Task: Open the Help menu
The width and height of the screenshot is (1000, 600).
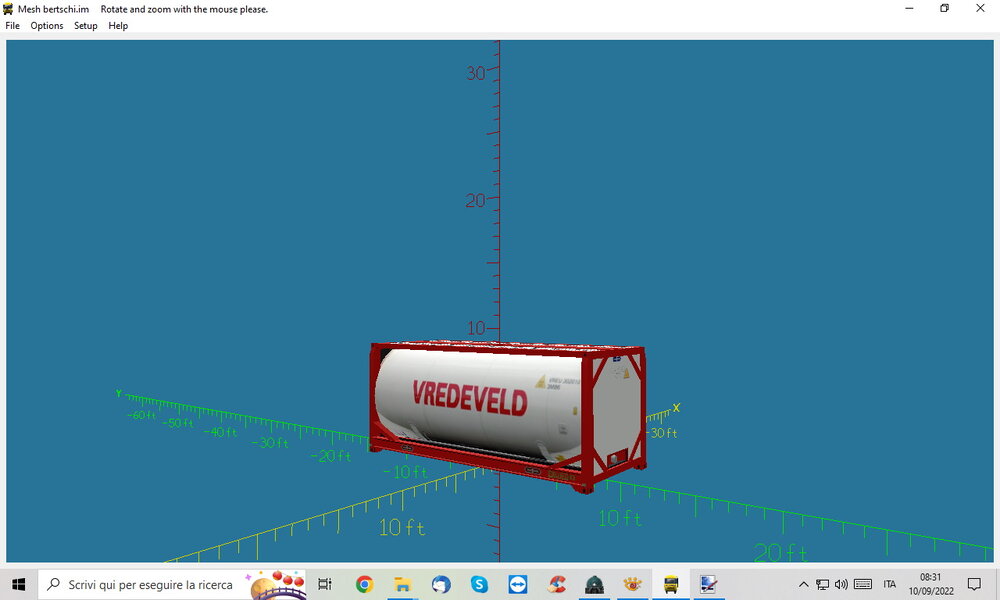Action: point(118,26)
